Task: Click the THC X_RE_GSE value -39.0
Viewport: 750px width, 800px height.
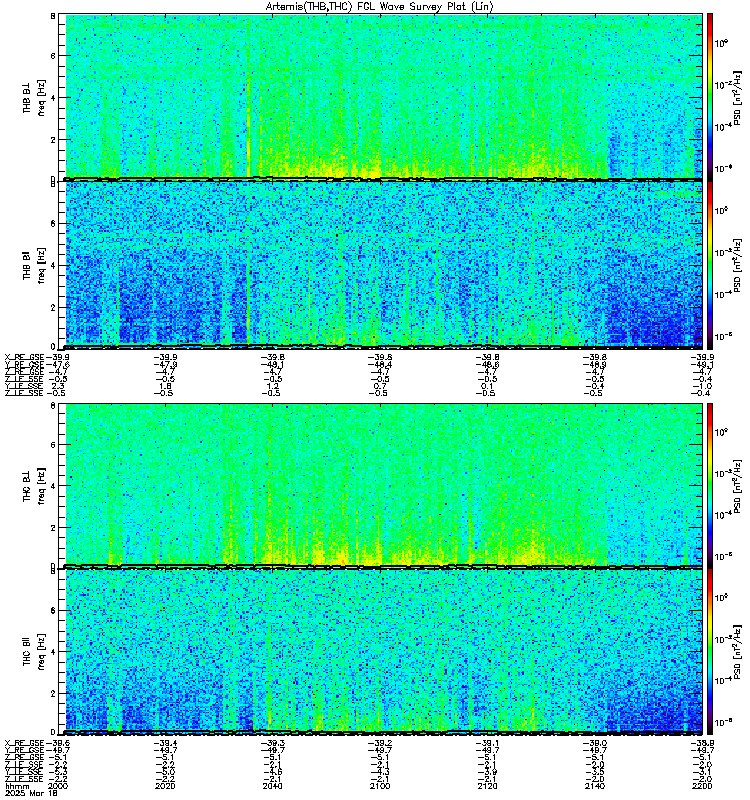Action: point(595,743)
